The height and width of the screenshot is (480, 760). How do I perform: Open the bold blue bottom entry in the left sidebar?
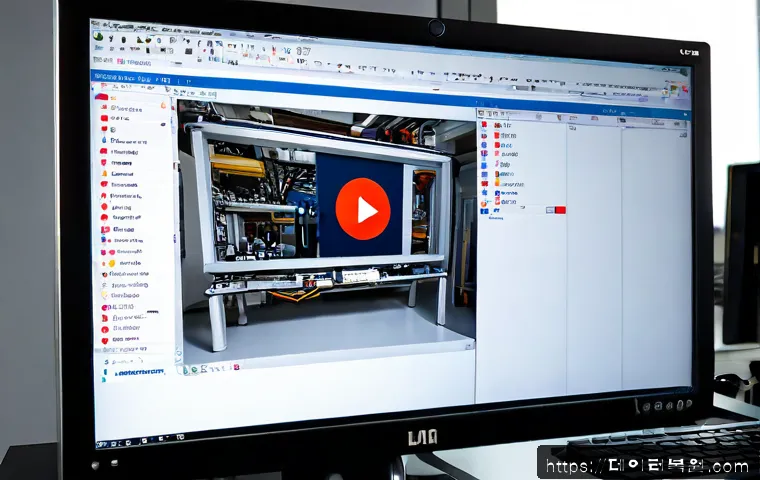click(141, 372)
